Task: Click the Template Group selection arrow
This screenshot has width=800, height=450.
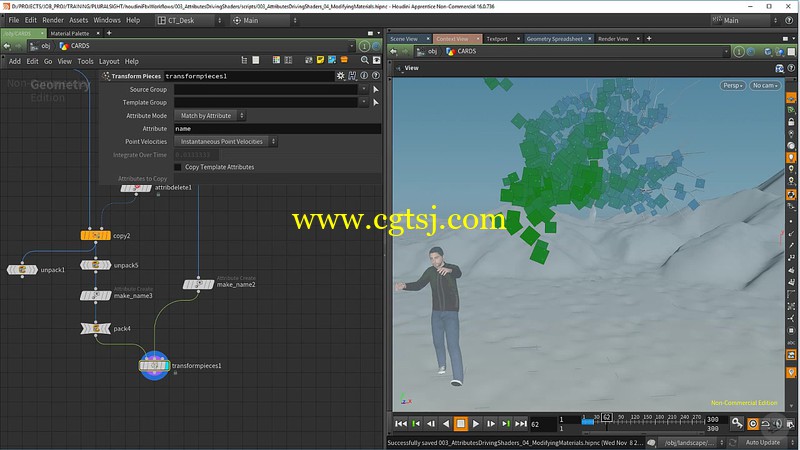Action: pos(376,103)
